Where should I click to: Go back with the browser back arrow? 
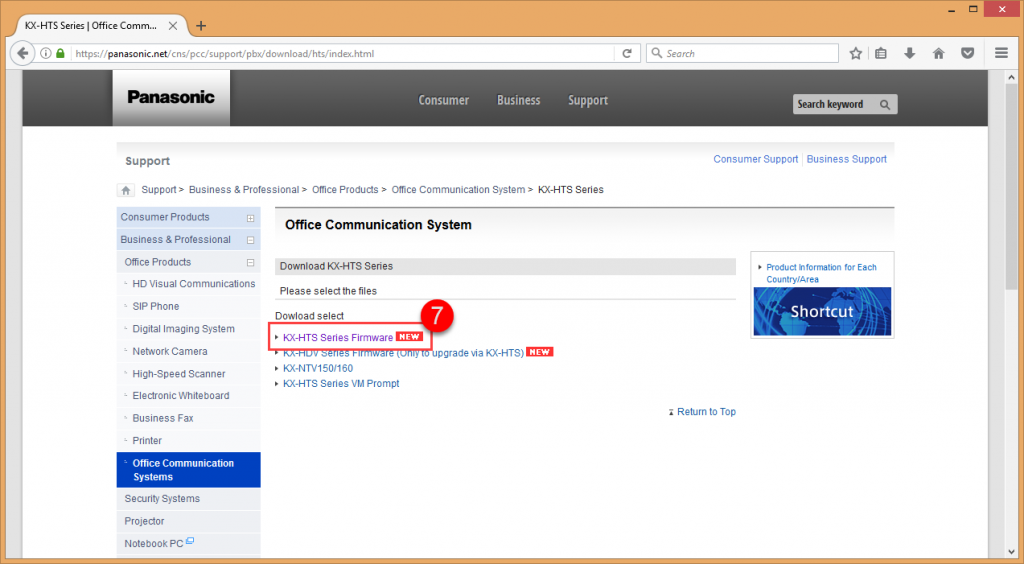[22, 54]
